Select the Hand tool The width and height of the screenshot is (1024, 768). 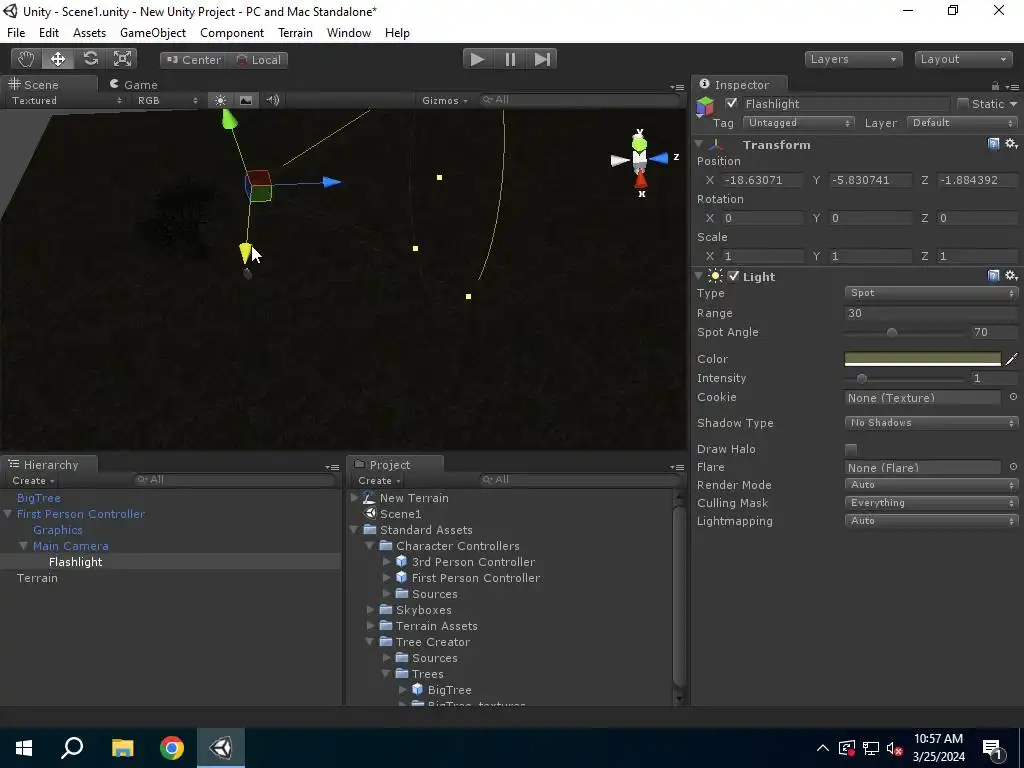(x=26, y=59)
